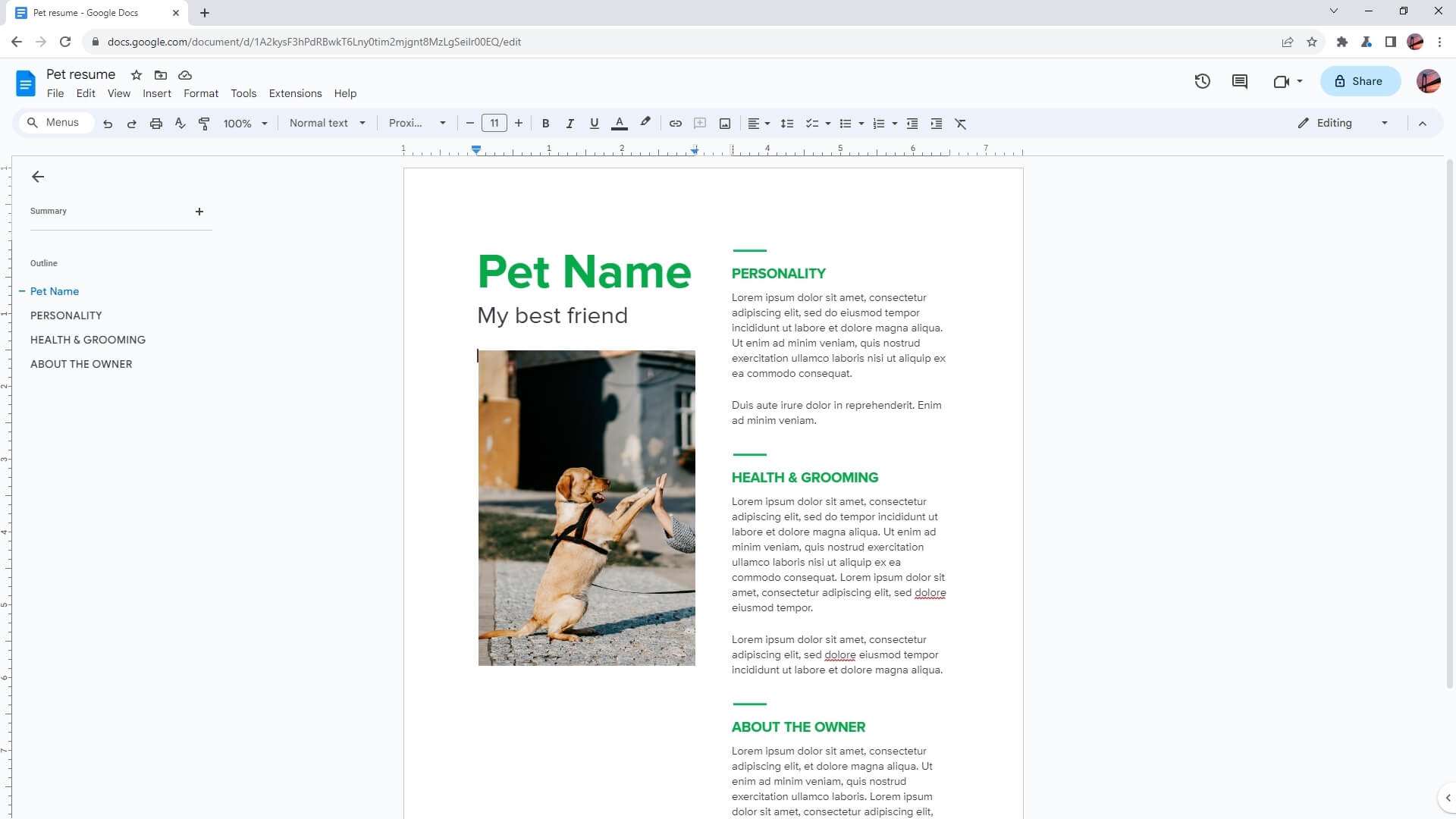This screenshot has height=819, width=1456.
Task: Move document using folder icon
Action: (161, 75)
